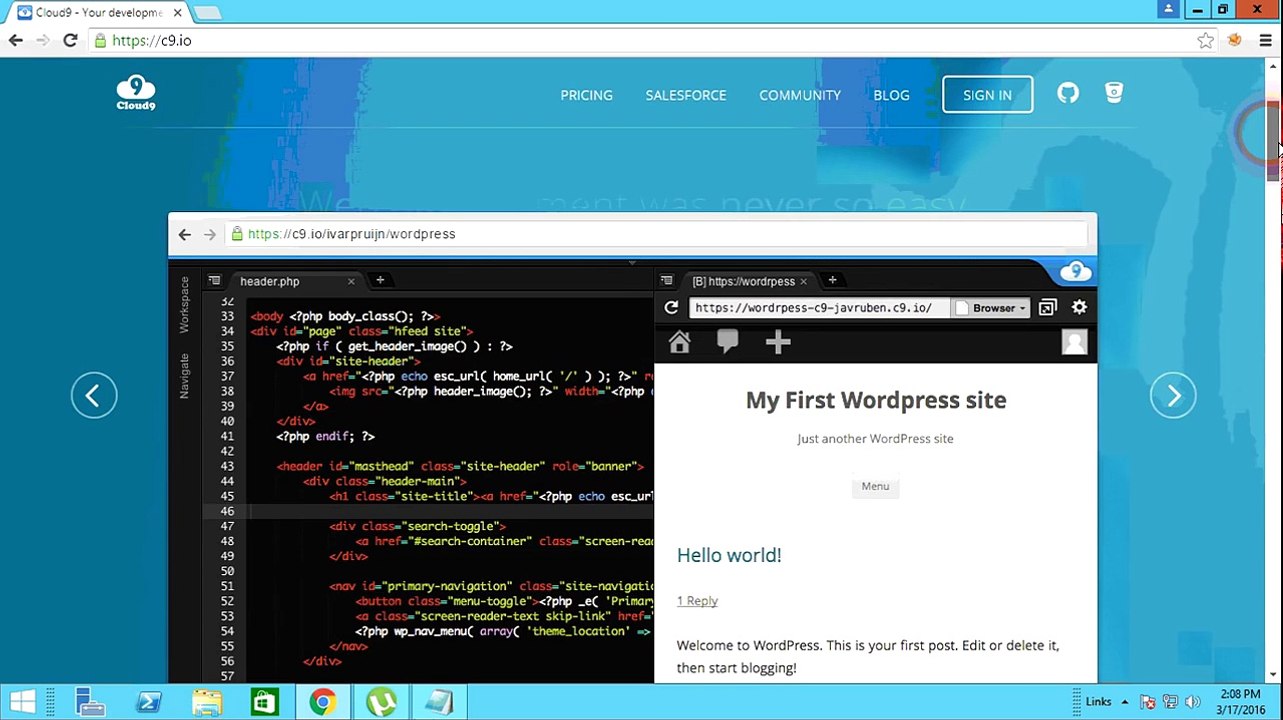
Task: Click the pane menu icon left of wordpress tab
Action: click(667, 281)
